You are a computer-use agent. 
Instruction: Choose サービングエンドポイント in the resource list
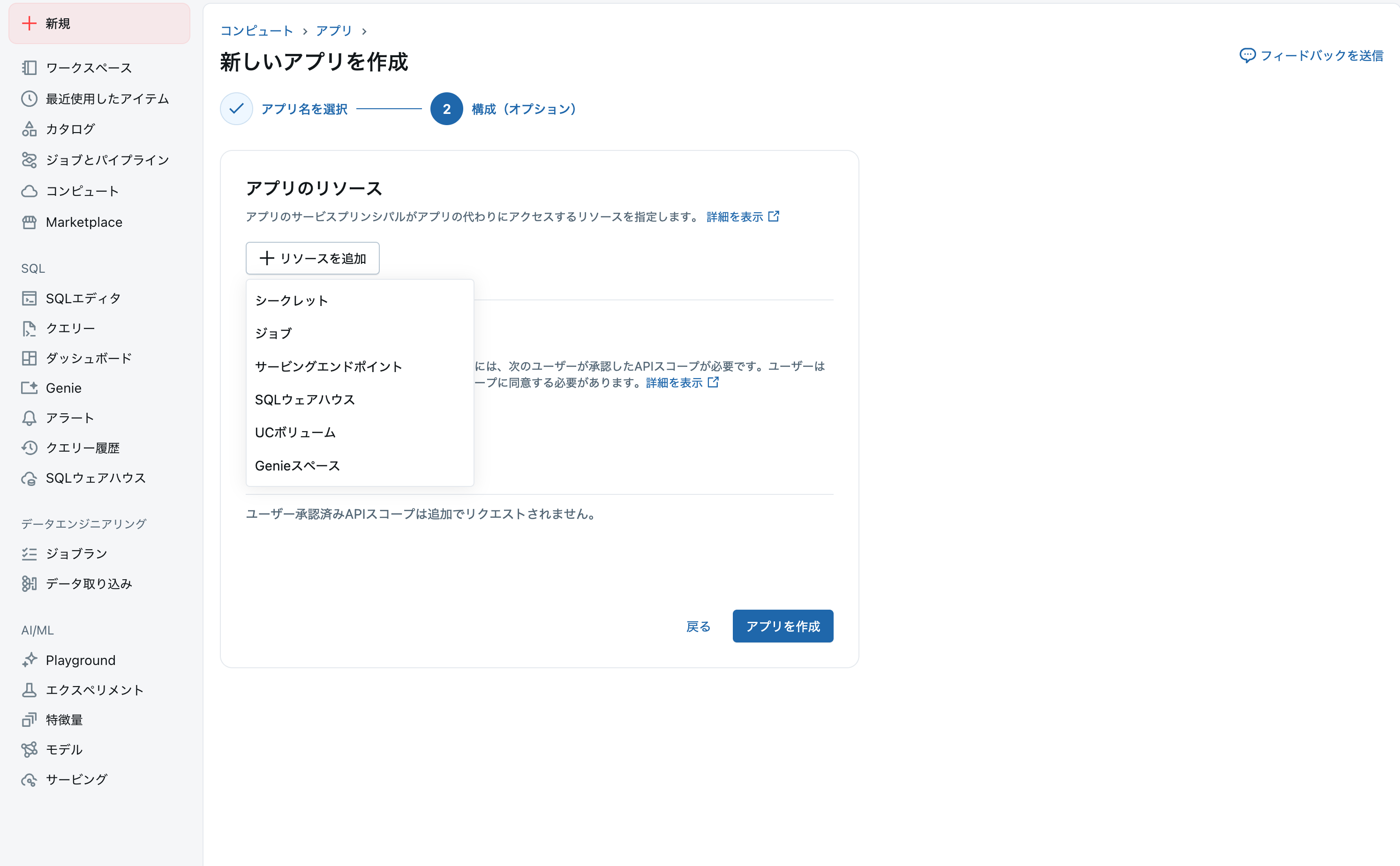point(328,366)
